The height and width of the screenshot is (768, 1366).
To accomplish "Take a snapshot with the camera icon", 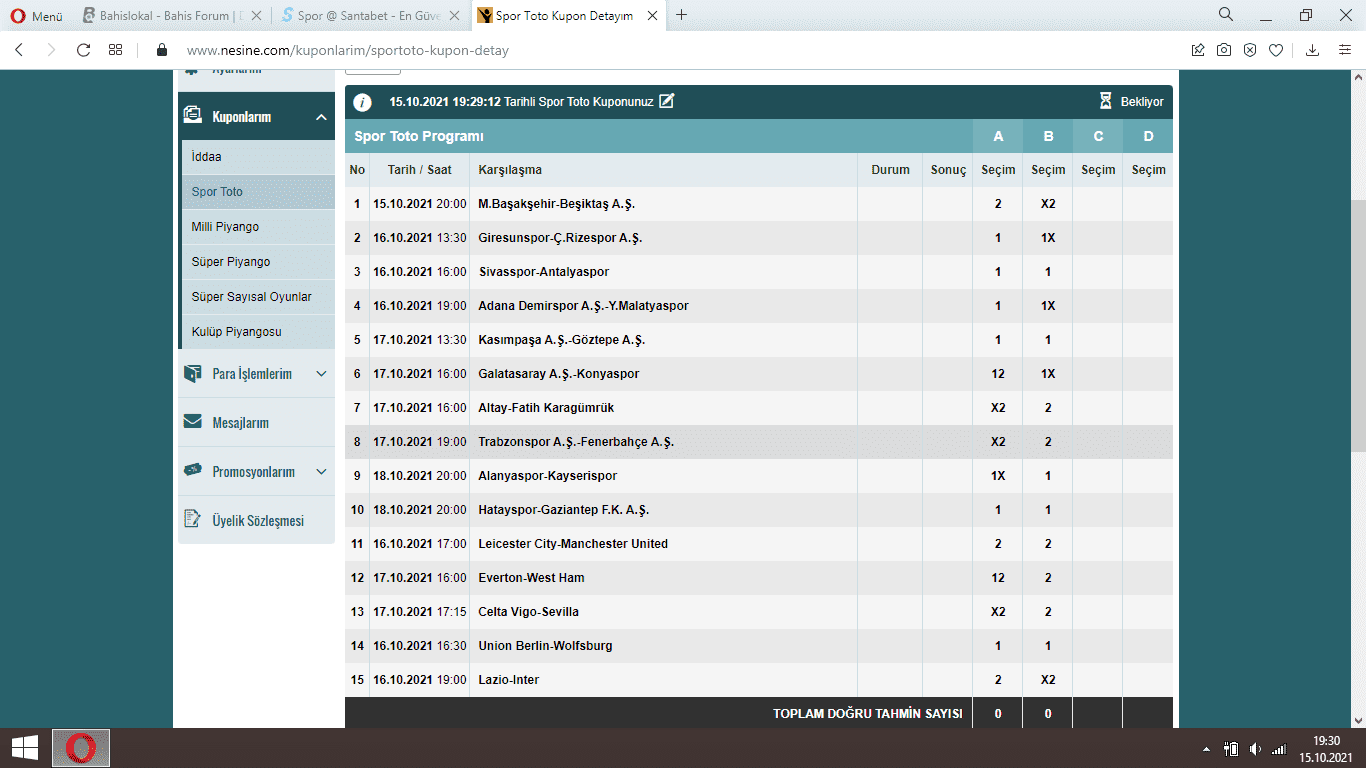I will 1224,50.
